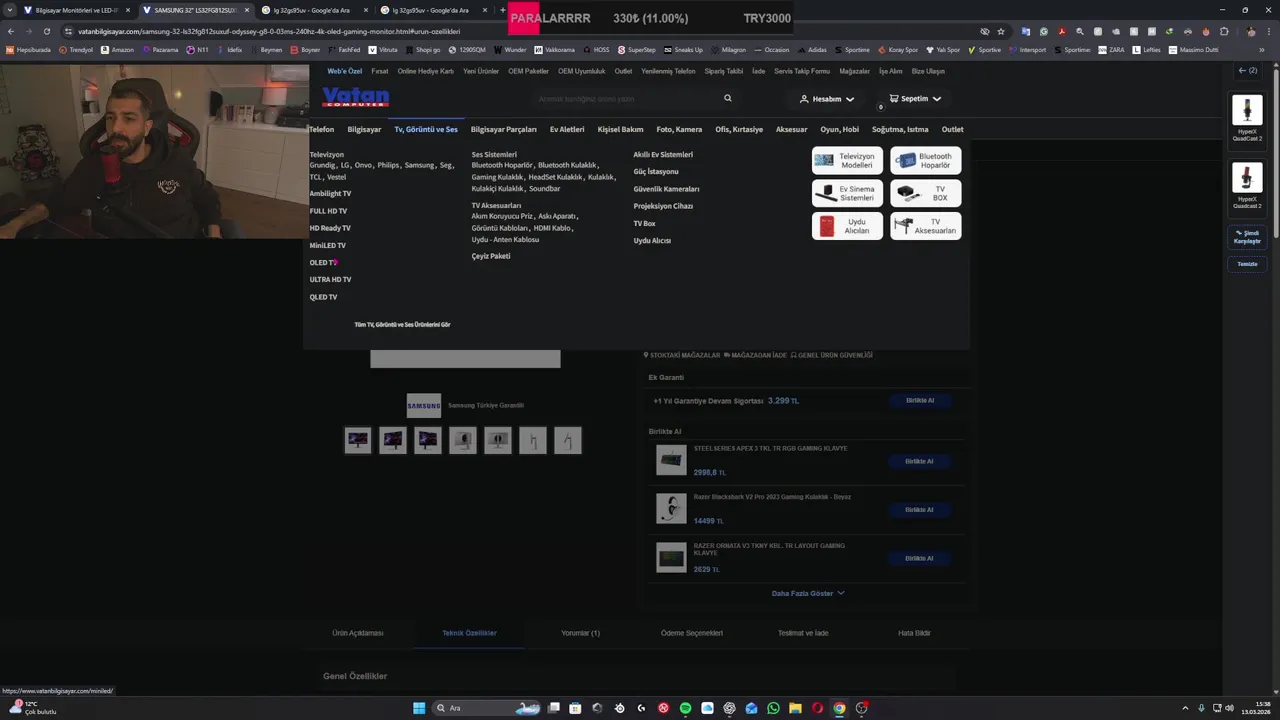Open the Bilgisayar main menu
1280x720 pixels.
click(x=364, y=129)
